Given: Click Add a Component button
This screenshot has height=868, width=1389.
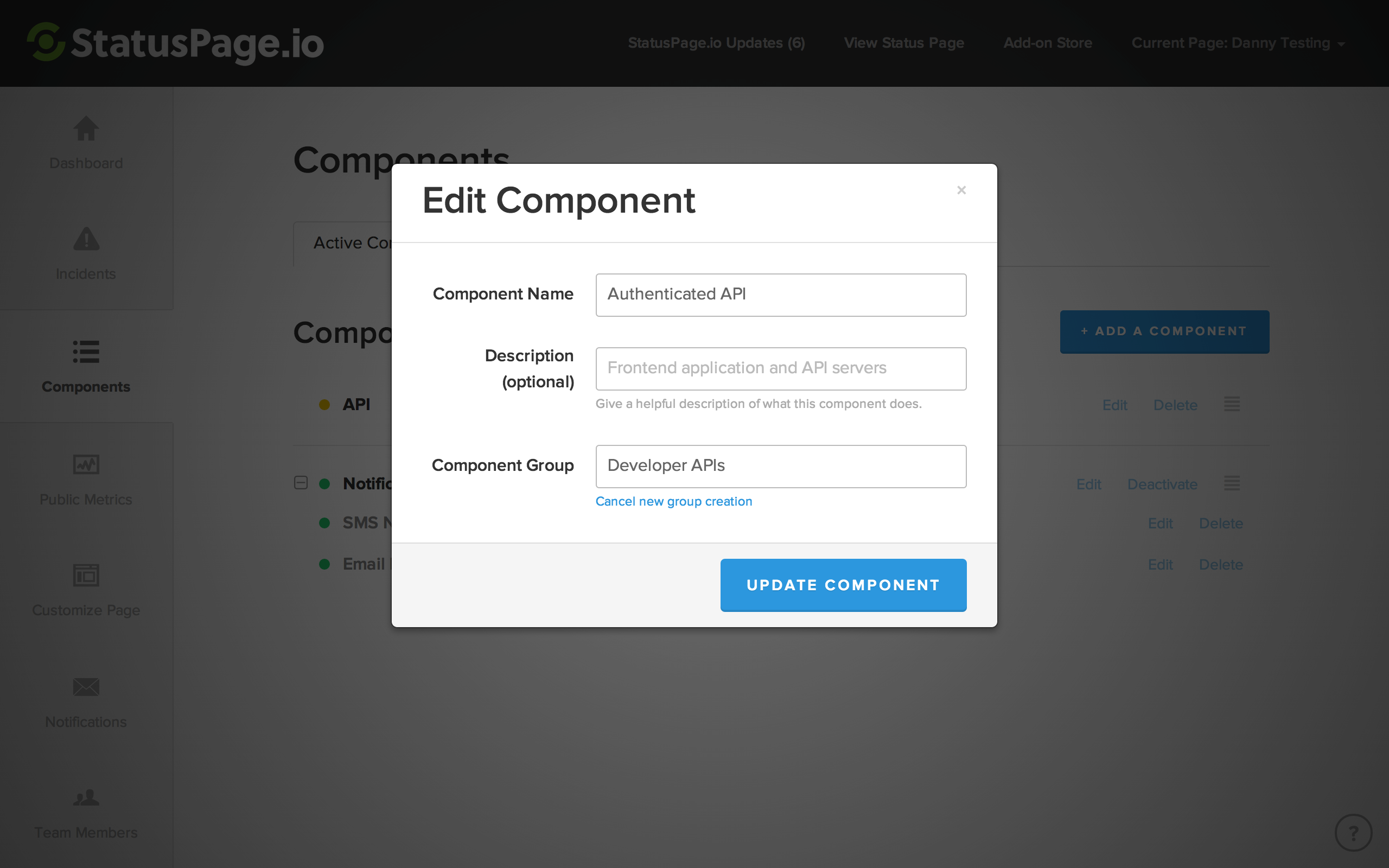Looking at the screenshot, I should point(1164,332).
